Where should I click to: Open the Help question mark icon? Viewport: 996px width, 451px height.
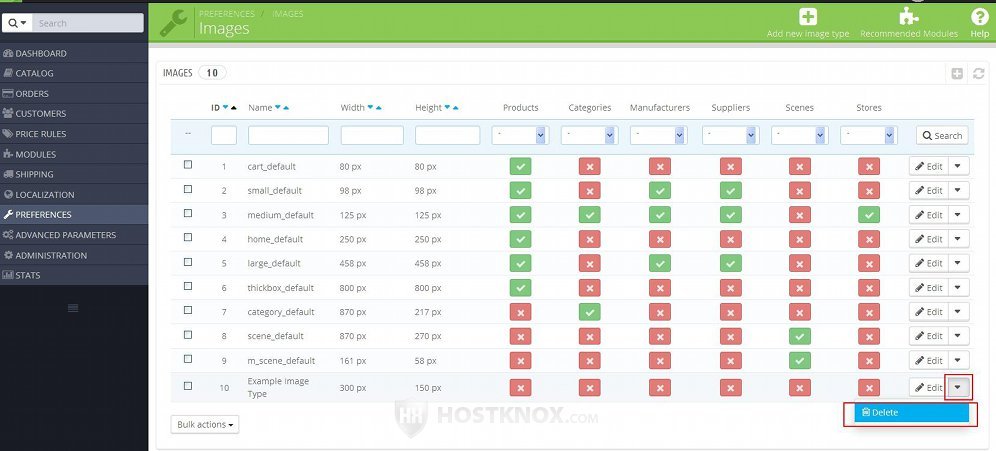click(979, 17)
